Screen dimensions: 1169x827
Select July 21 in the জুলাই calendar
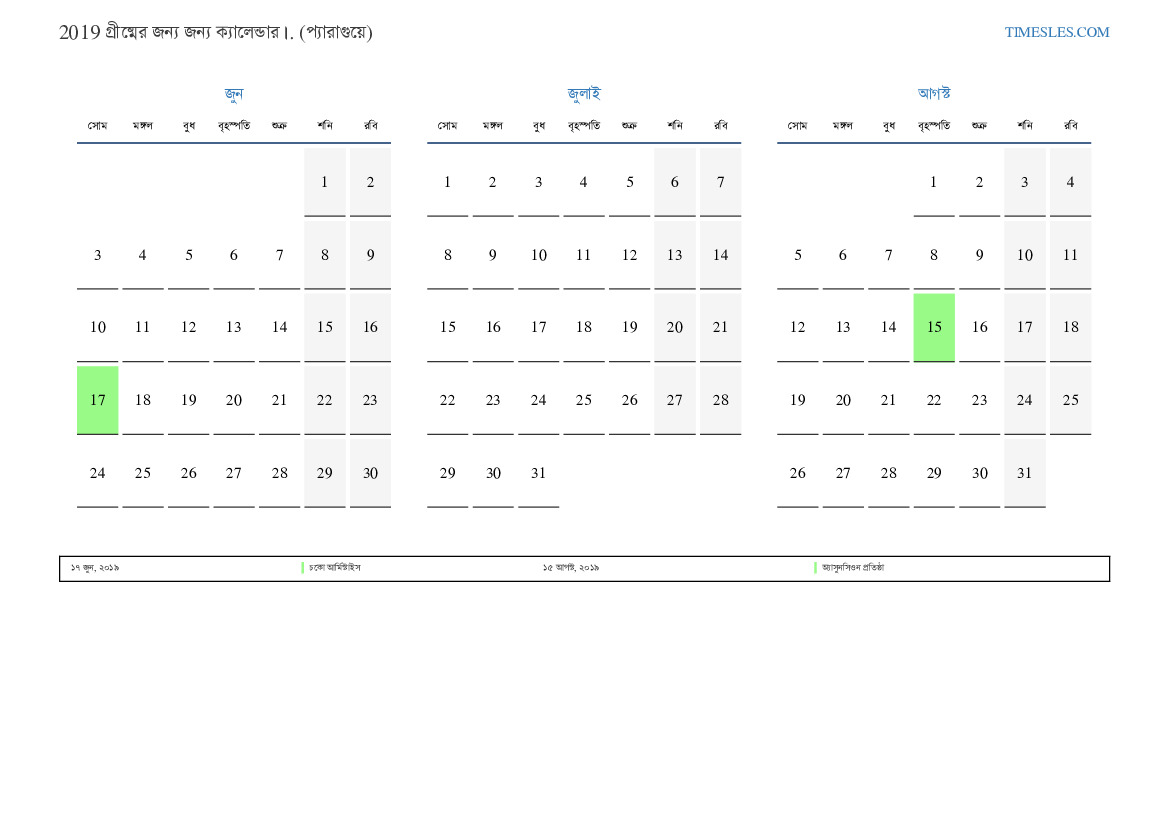point(720,327)
